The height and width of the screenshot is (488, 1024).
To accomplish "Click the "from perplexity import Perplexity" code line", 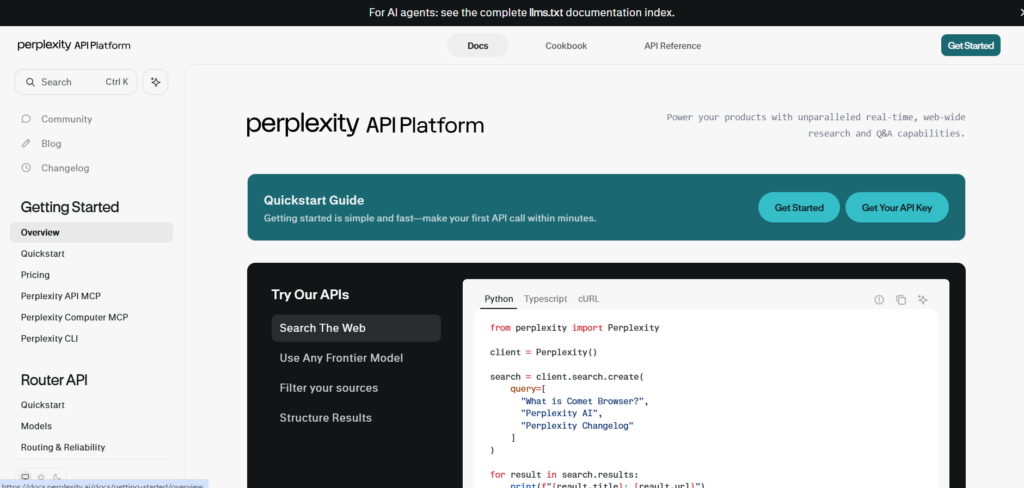I will coord(575,328).
